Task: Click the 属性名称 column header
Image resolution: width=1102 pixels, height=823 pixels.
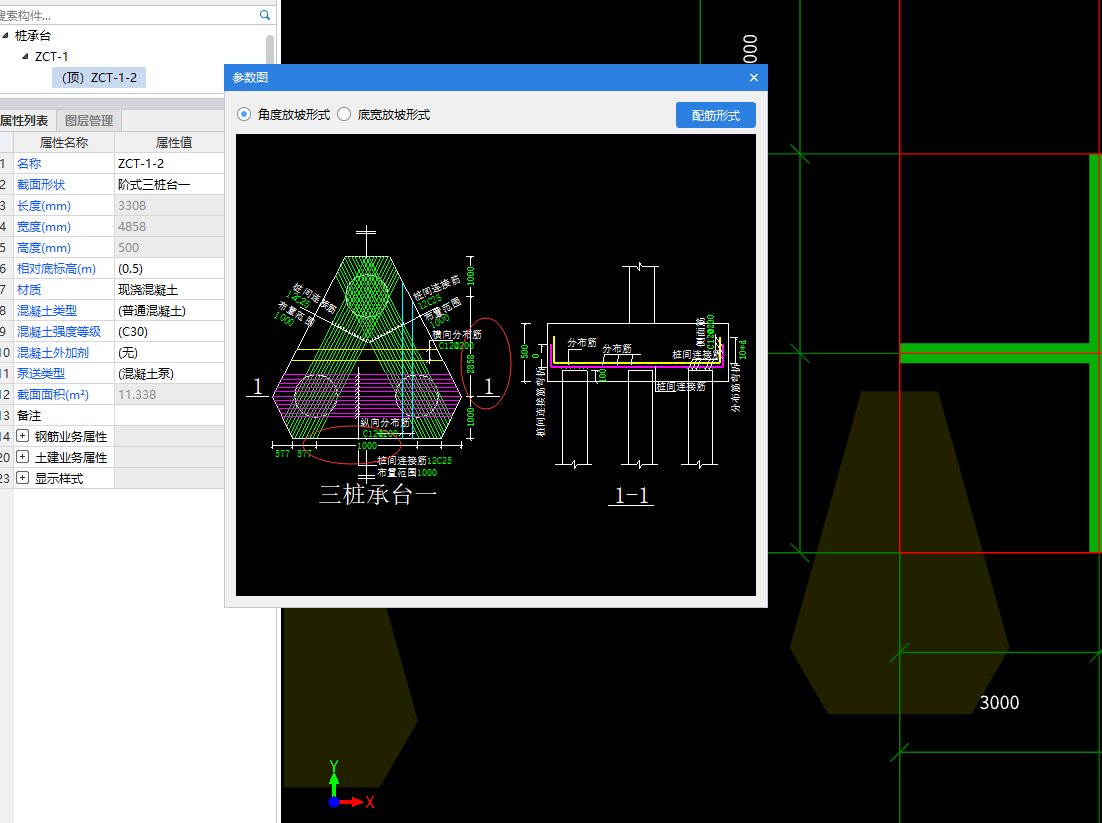Action: (x=64, y=143)
